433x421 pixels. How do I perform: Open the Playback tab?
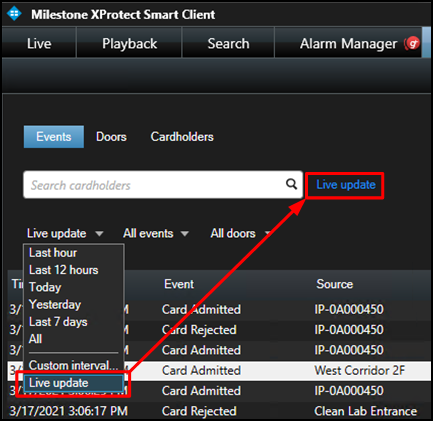[129, 43]
